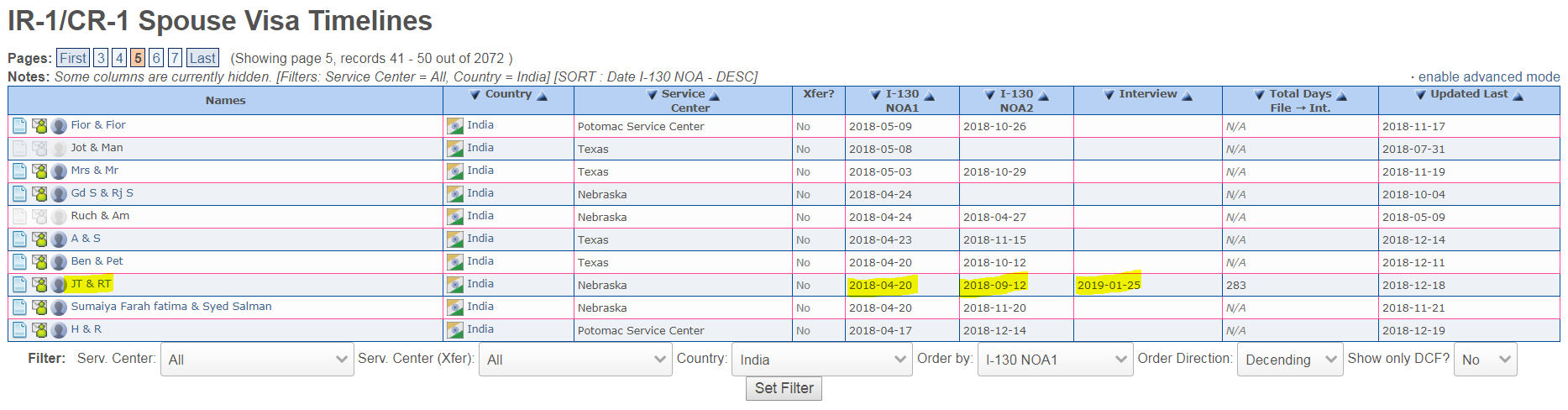1568x410 pixels.
Task: Sort I-130 NOA2 column ascending
Action: click(1043, 96)
